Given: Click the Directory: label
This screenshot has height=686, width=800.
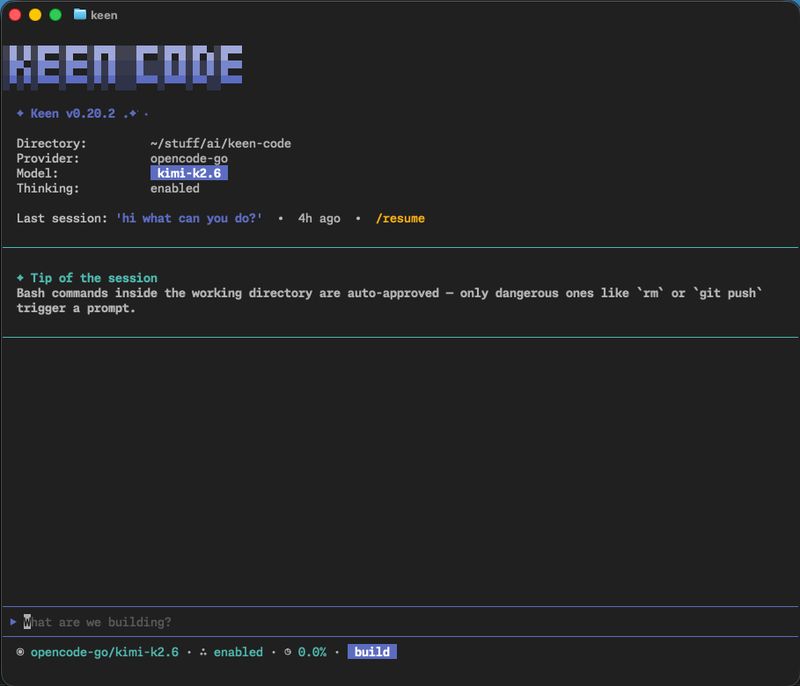Looking at the screenshot, I should 52,143.
